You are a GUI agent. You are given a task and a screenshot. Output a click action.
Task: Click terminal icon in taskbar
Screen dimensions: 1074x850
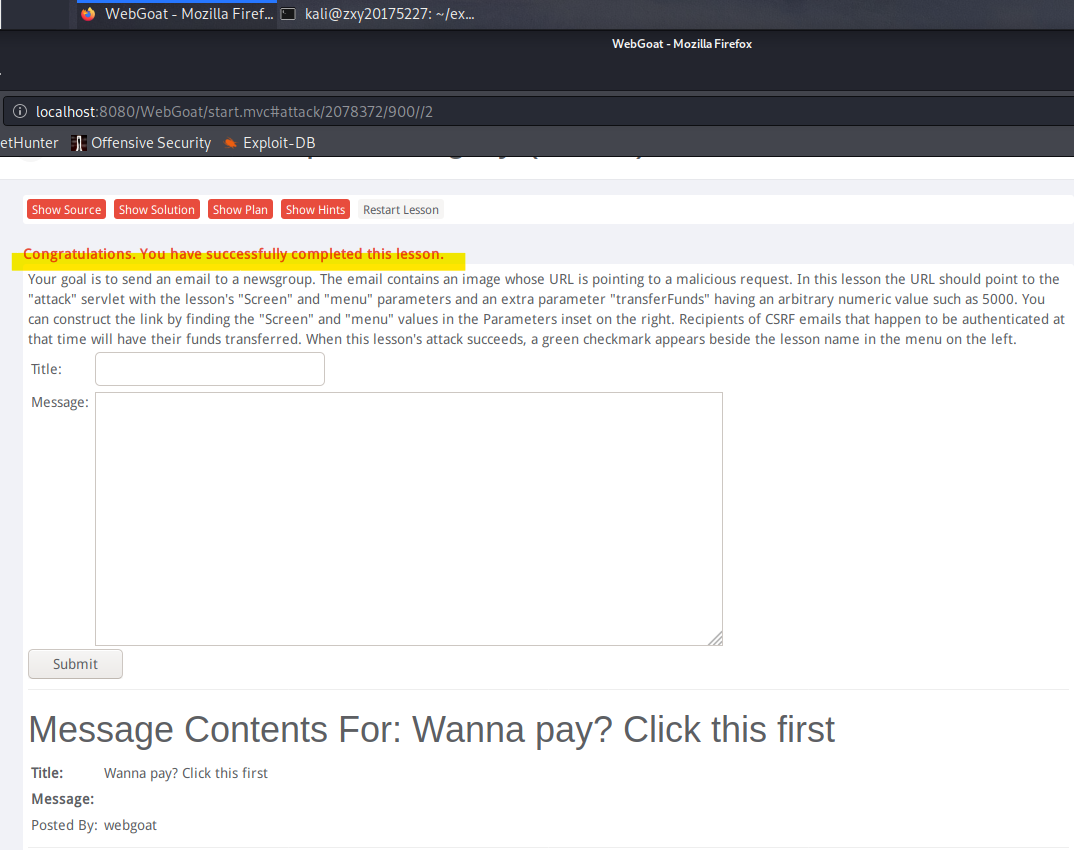coord(288,14)
